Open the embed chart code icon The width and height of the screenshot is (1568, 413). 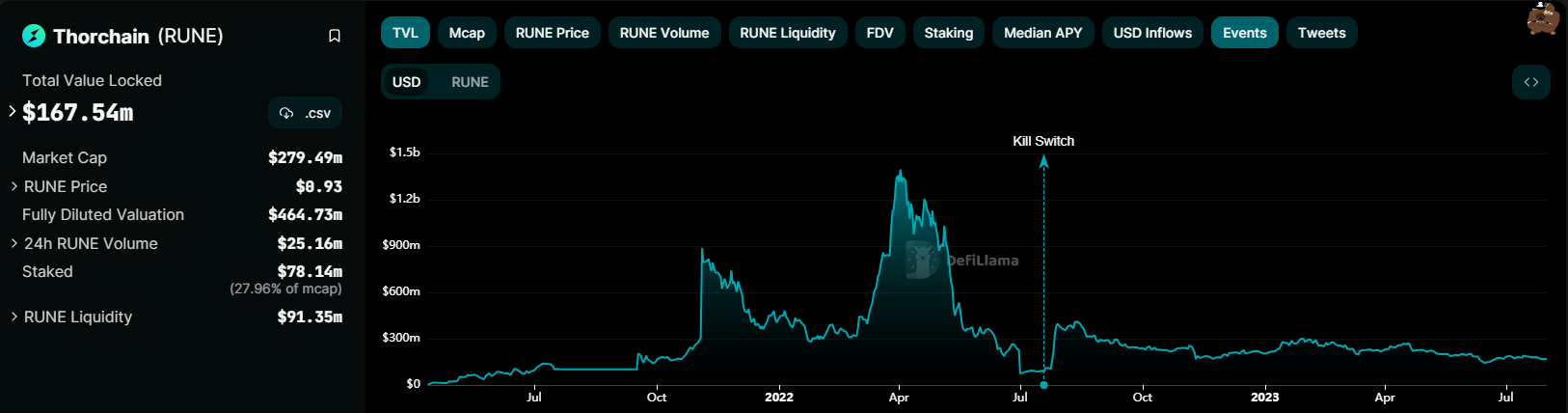coord(1531,82)
